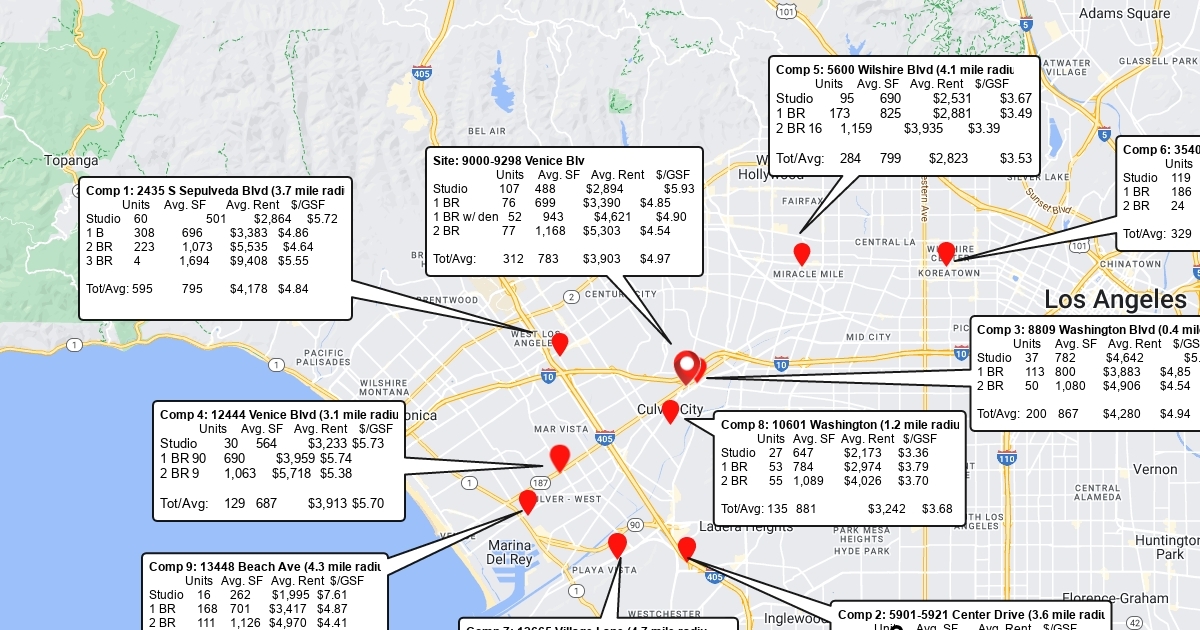Open the Comp 5 Wilshire Blvd callout

904,115
